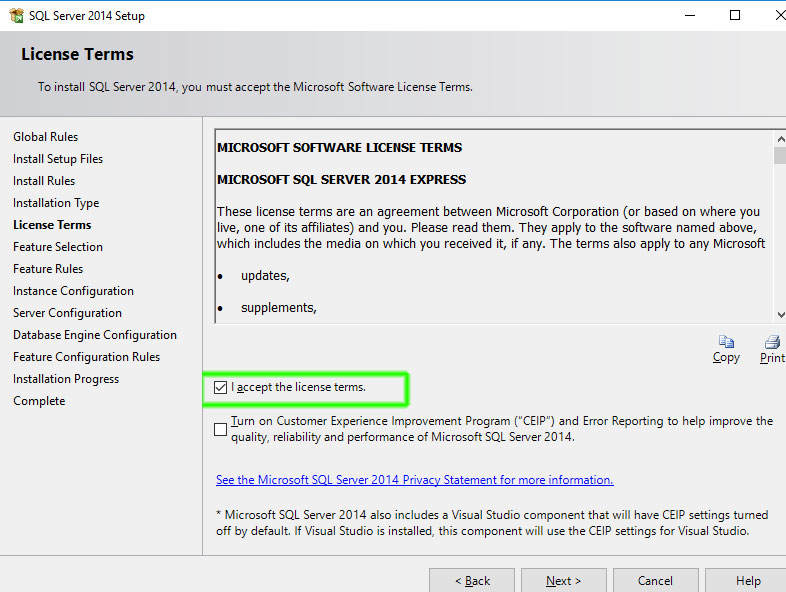Minimize the SQL Server 2014 Setup window
The width and height of the screenshot is (786, 592).
(x=690, y=16)
